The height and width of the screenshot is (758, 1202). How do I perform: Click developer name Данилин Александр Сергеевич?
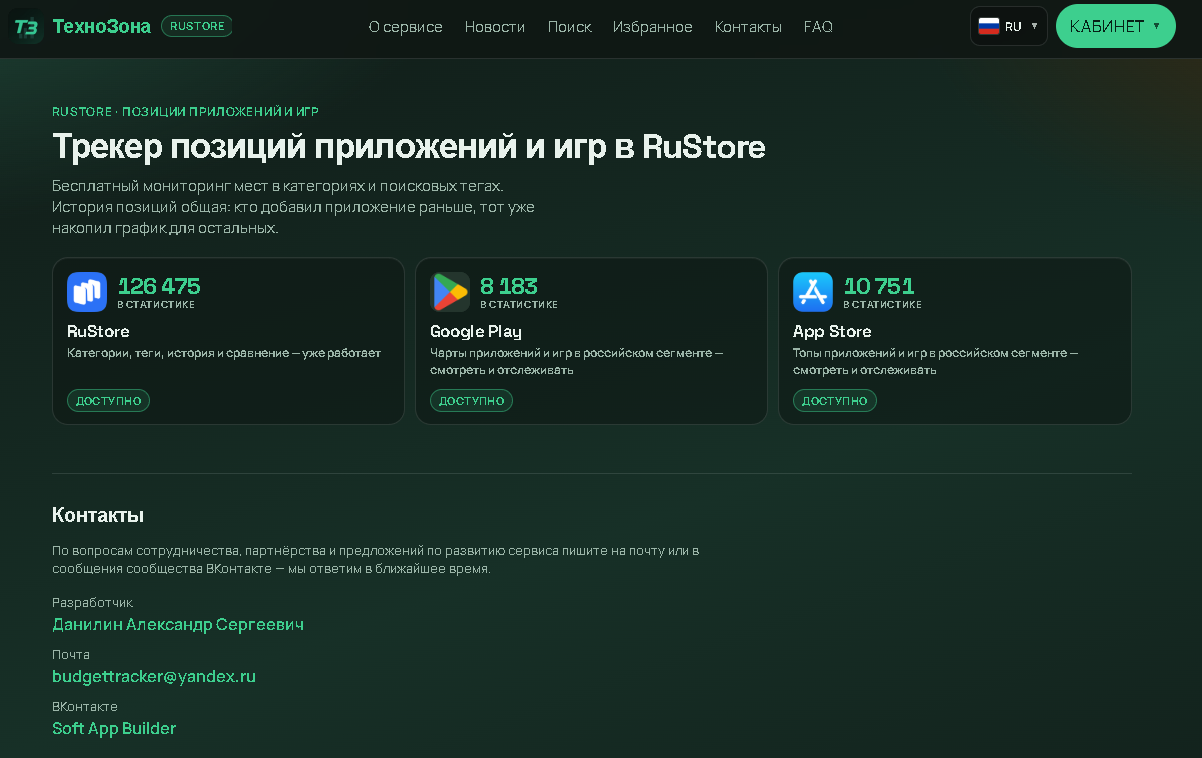pyautogui.click(x=178, y=625)
